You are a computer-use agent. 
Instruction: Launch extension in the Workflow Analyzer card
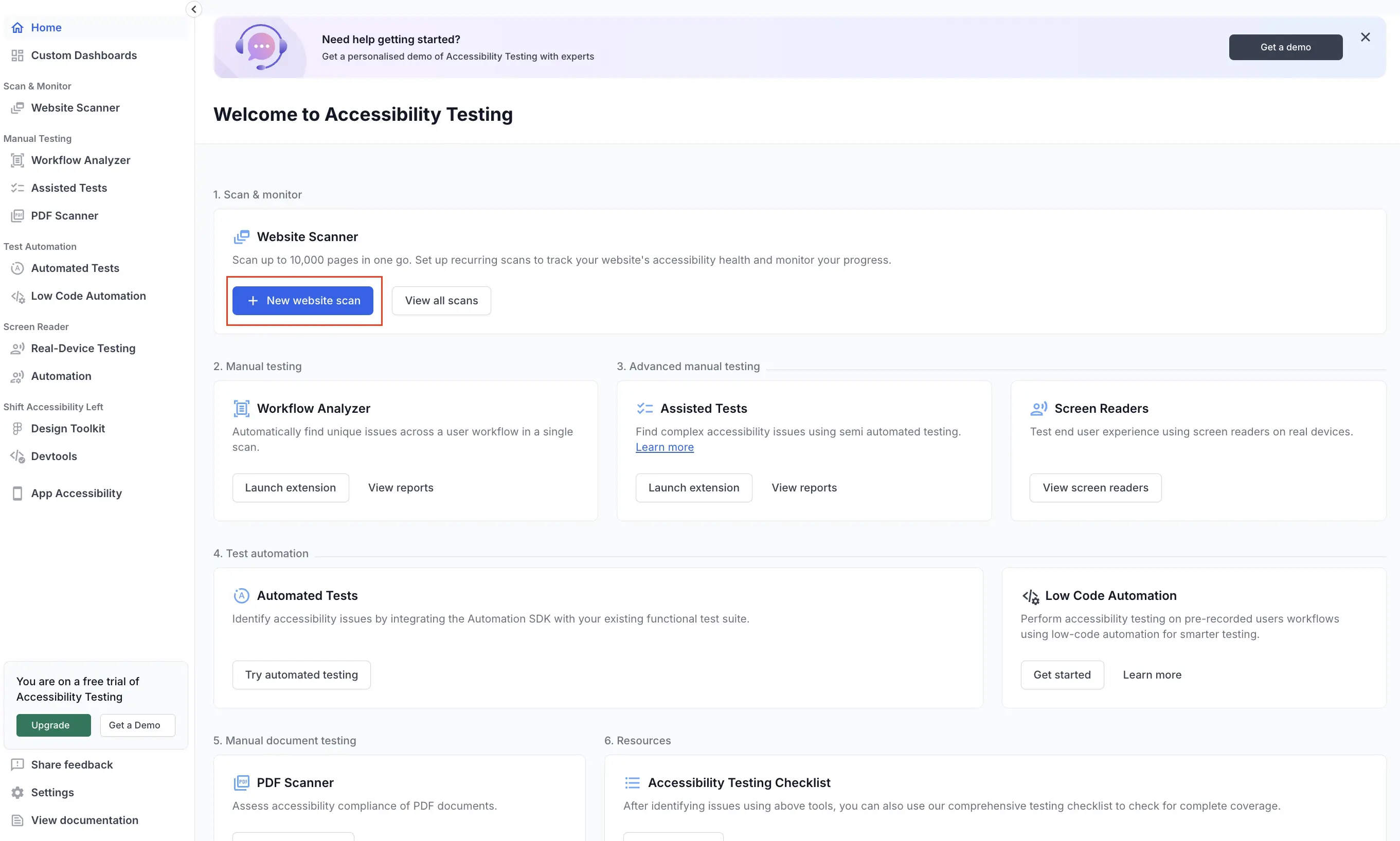click(290, 487)
